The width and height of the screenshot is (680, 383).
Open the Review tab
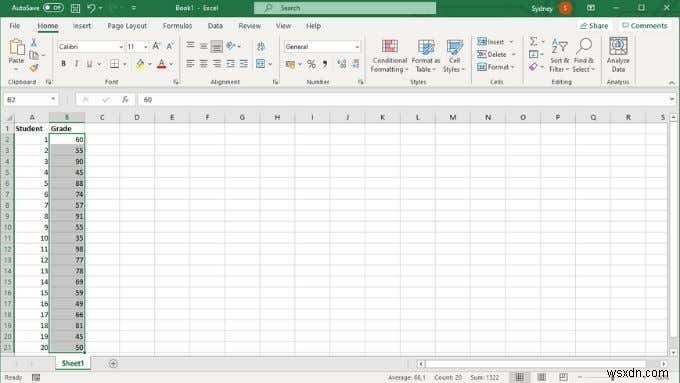pos(250,26)
